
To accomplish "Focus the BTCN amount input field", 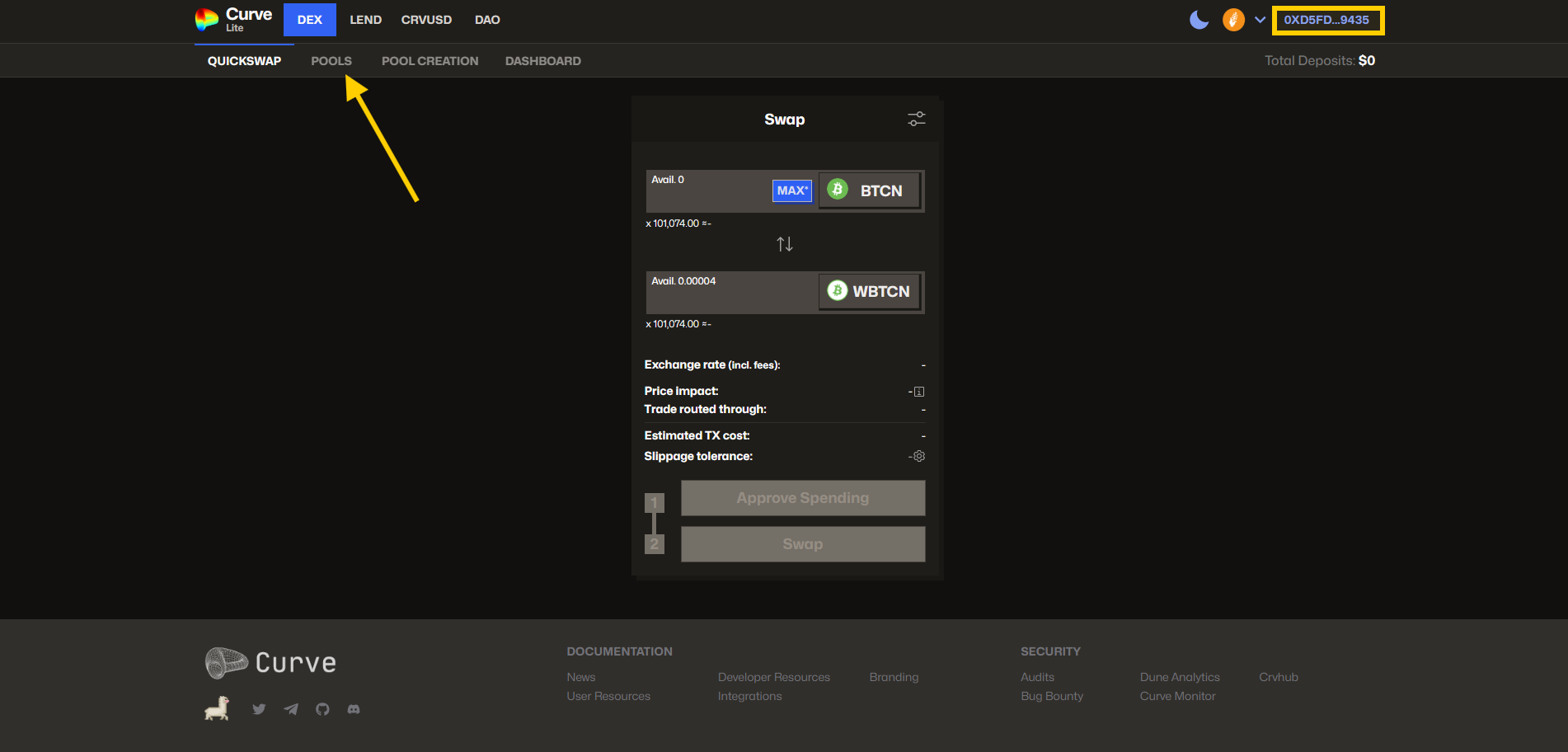I will click(x=709, y=191).
